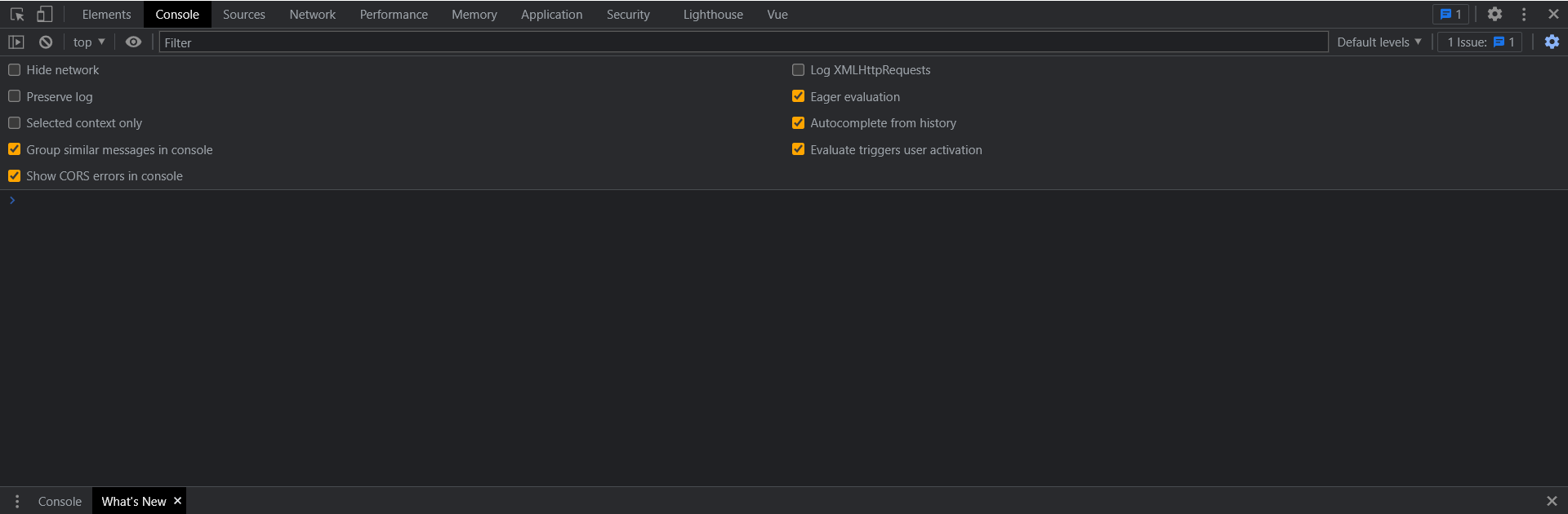Click the messages badge showing 1 in the top bar
The width and height of the screenshot is (1568, 514).
point(1450,15)
